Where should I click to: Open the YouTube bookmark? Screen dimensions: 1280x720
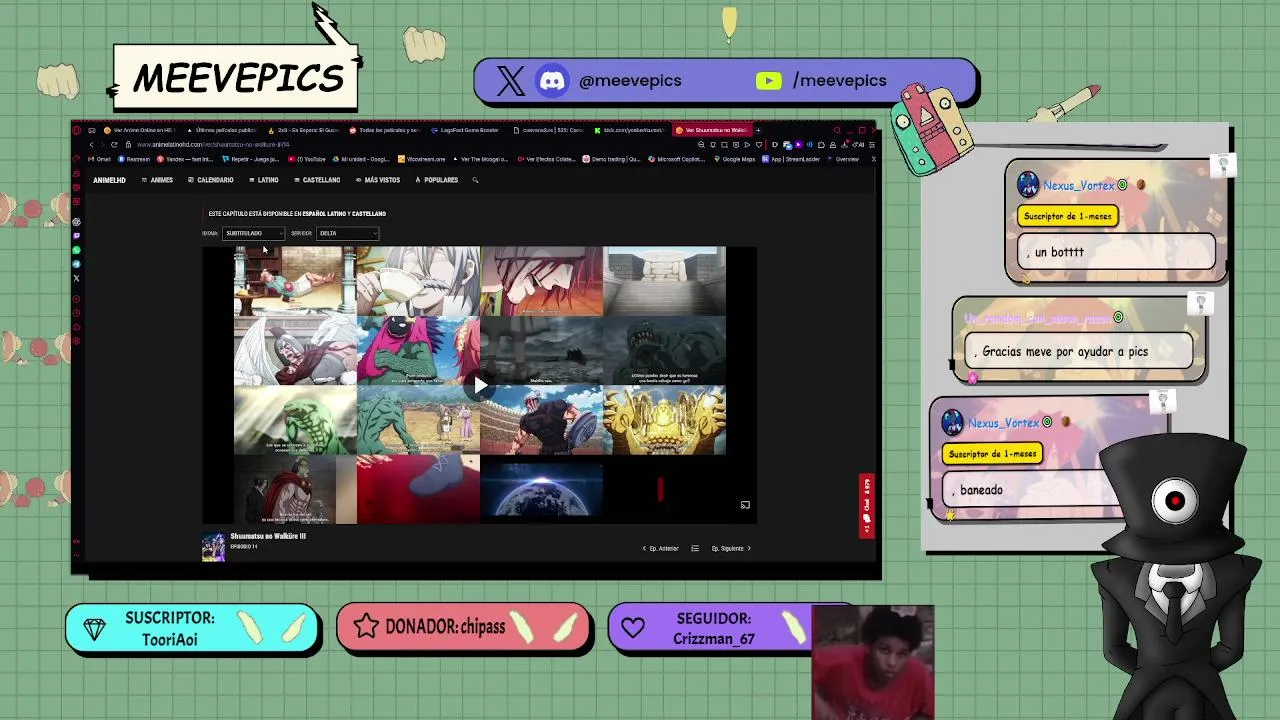(307, 159)
